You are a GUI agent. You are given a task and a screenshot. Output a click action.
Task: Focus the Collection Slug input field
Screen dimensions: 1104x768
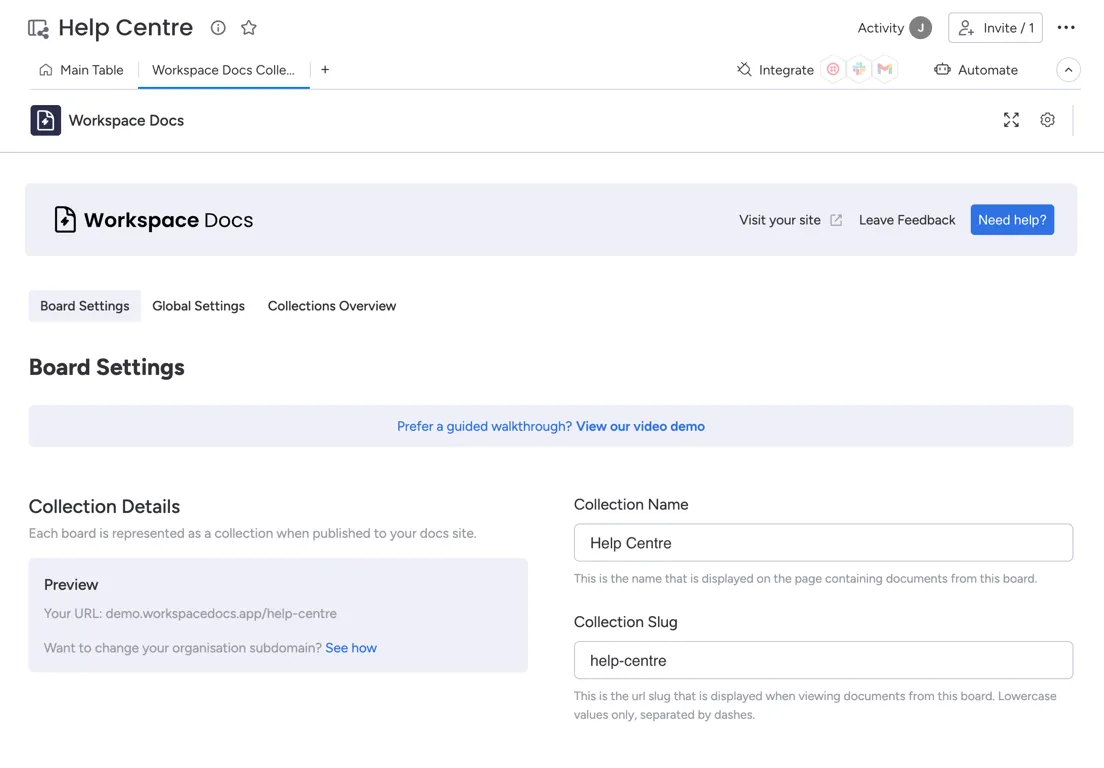click(823, 660)
